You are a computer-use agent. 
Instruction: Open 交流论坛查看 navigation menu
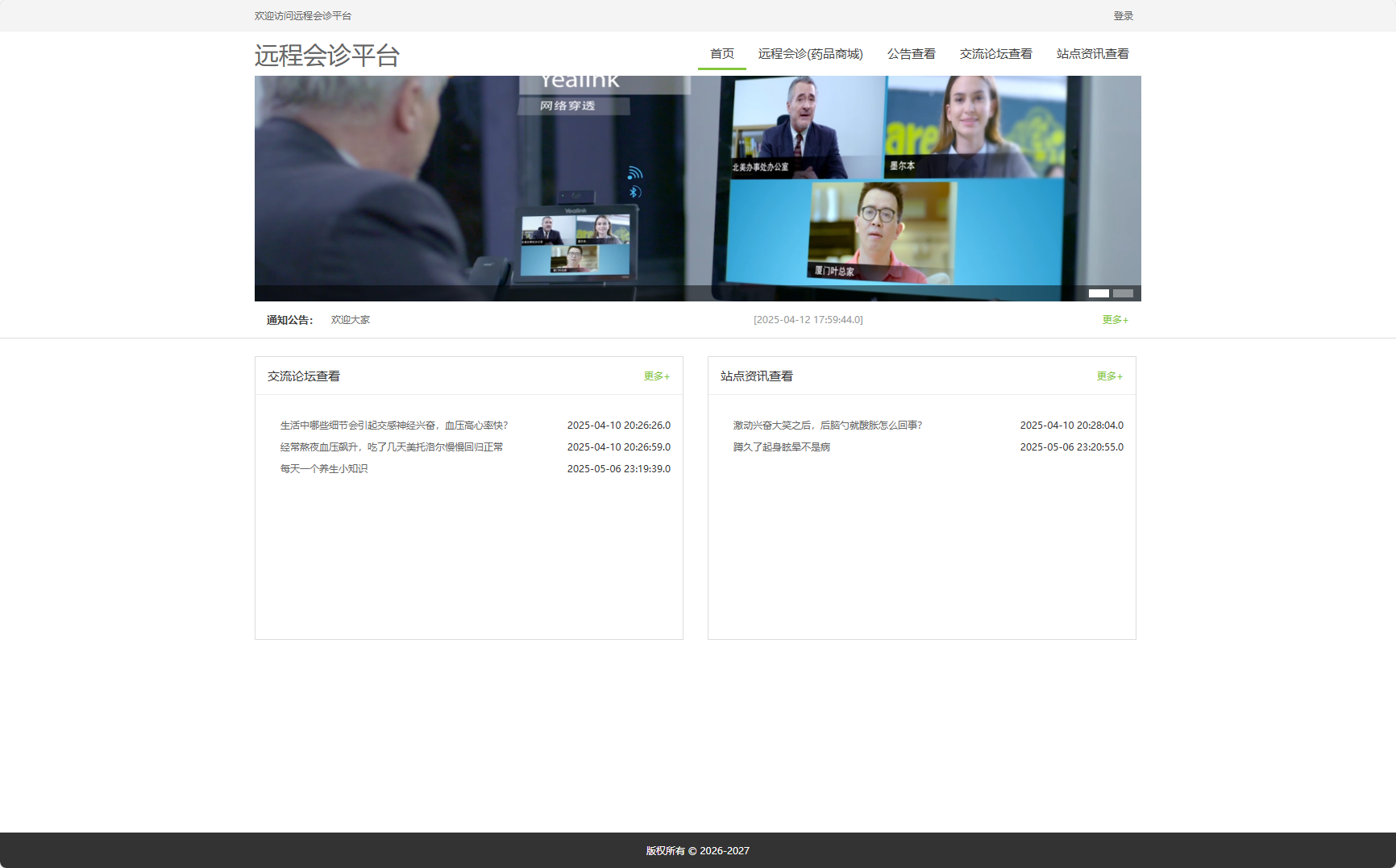pos(996,54)
